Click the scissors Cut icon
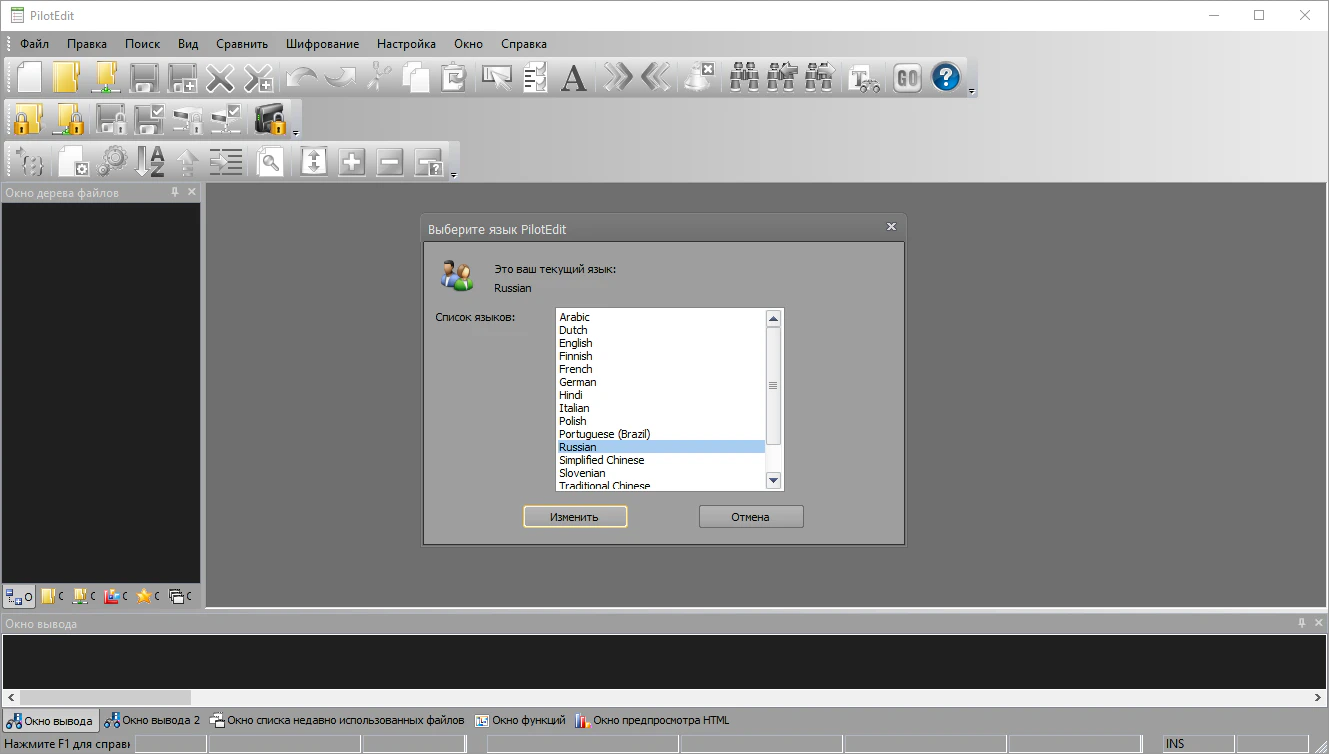 point(378,78)
